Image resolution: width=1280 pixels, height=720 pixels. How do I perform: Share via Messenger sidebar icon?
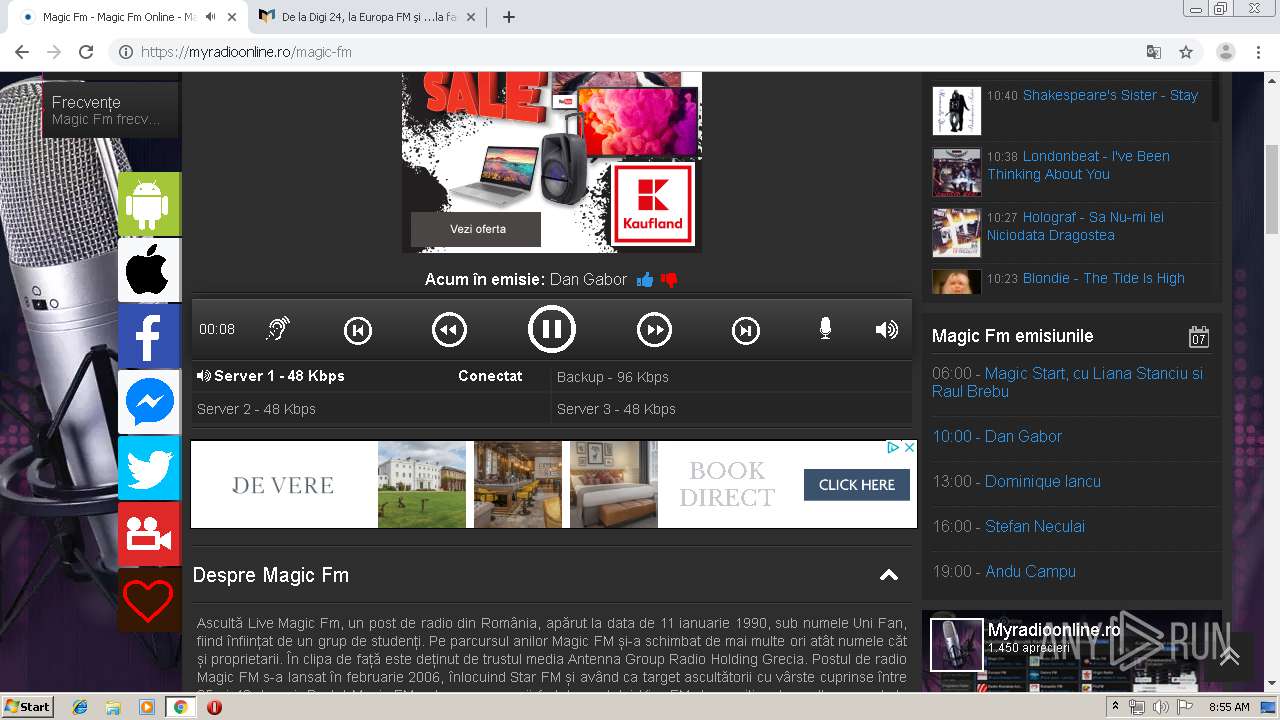[x=149, y=402]
